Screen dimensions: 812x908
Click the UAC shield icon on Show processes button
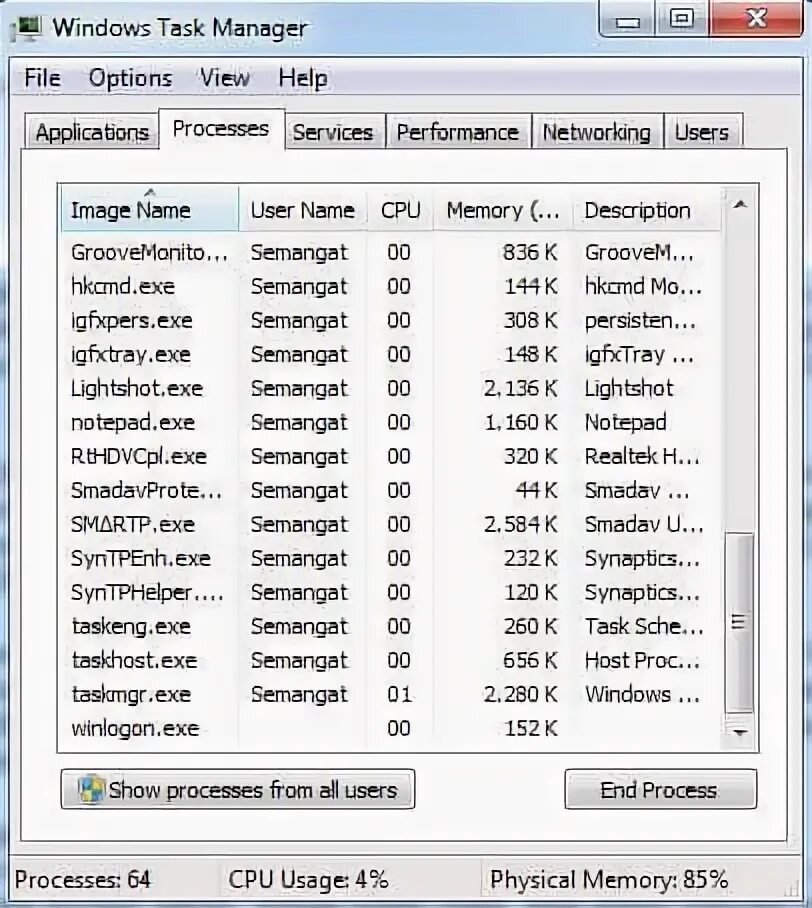pyautogui.click(x=92, y=789)
